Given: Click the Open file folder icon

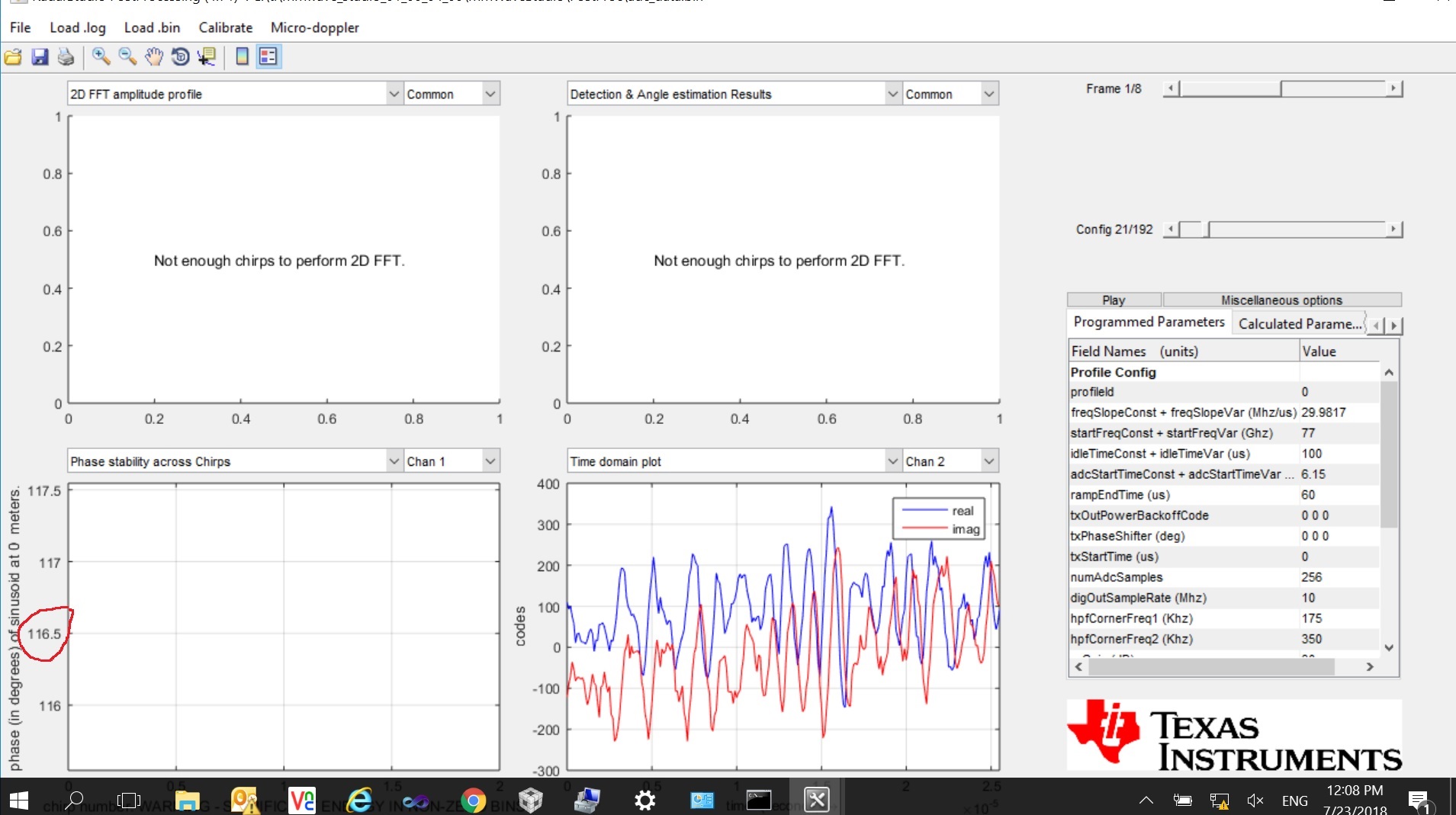Looking at the screenshot, I should pyautogui.click(x=13, y=56).
